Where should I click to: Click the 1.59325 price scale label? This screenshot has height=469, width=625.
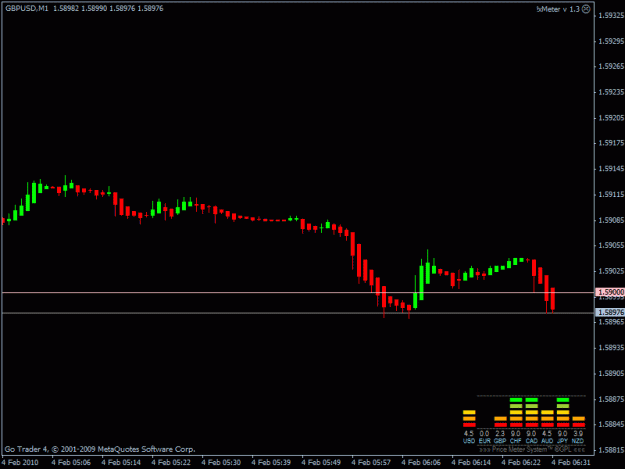611,15
